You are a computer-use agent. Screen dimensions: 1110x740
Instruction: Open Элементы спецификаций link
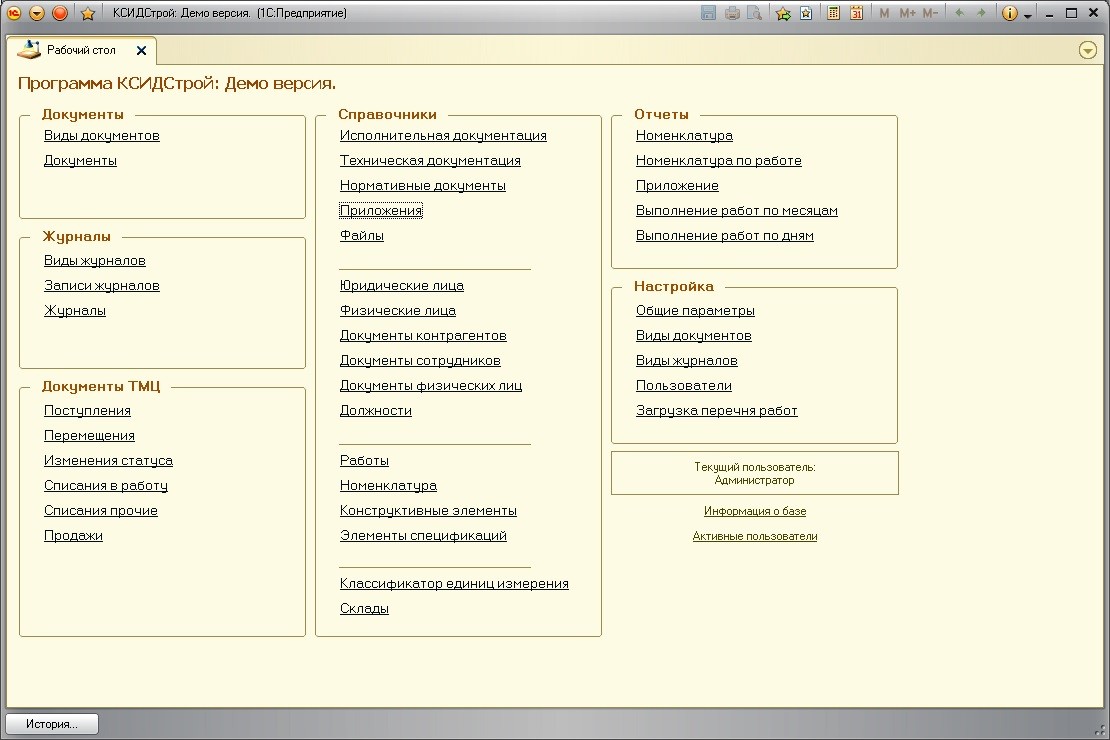coord(423,535)
